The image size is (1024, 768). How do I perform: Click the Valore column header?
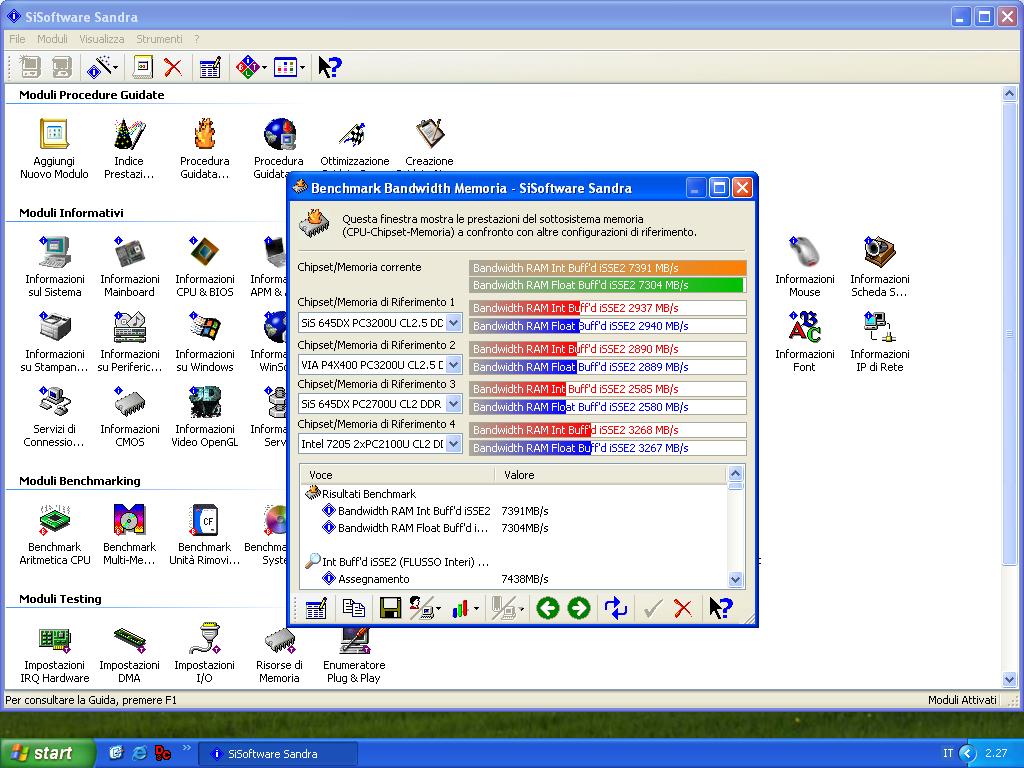(609, 475)
